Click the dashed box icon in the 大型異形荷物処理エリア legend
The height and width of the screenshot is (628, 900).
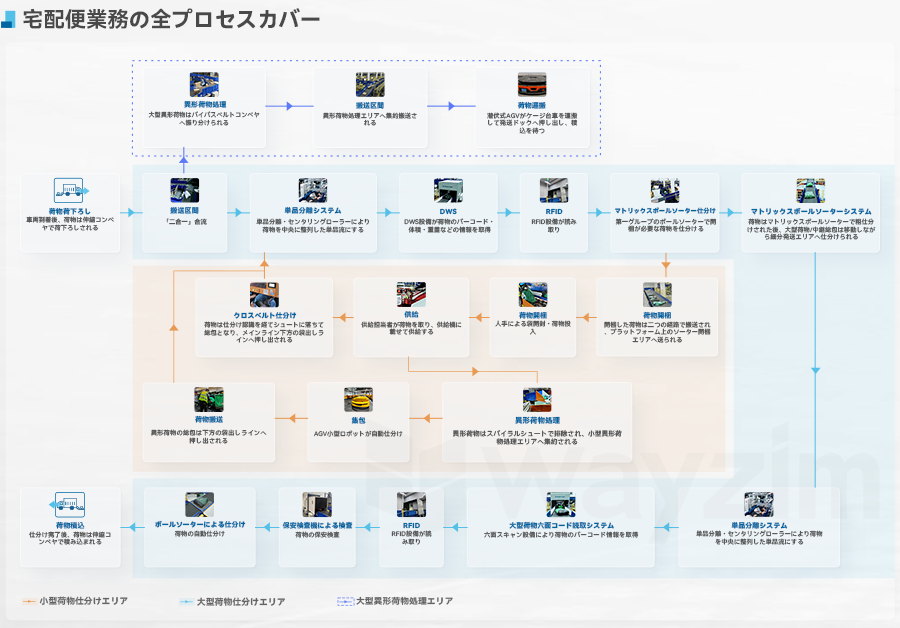345,601
